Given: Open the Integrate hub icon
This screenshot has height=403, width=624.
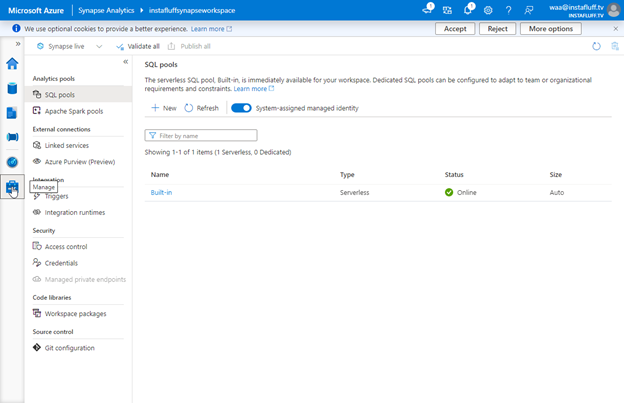Looking at the screenshot, I should point(12,137).
